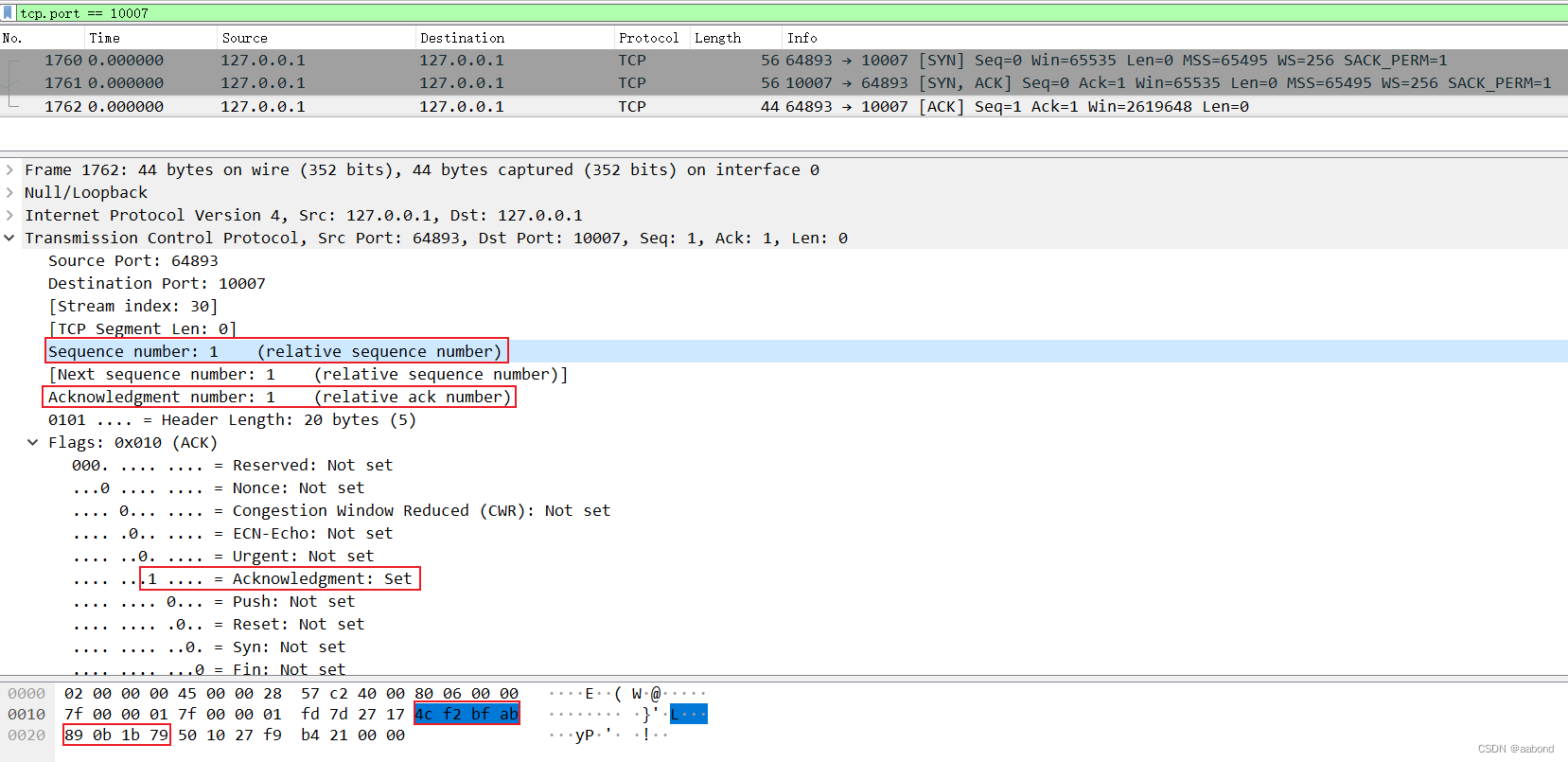
Task: Select the Acknowledgment: Set flag line
Action: (x=241, y=579)
